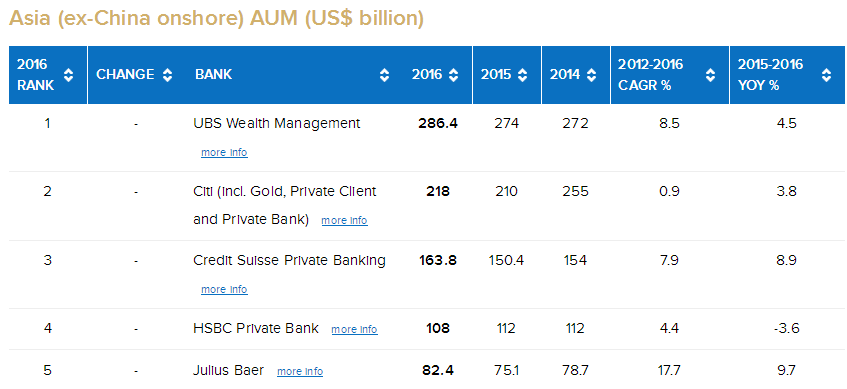Open more info link for Citi
847x389 pixels.
click(x=345, y=220)
